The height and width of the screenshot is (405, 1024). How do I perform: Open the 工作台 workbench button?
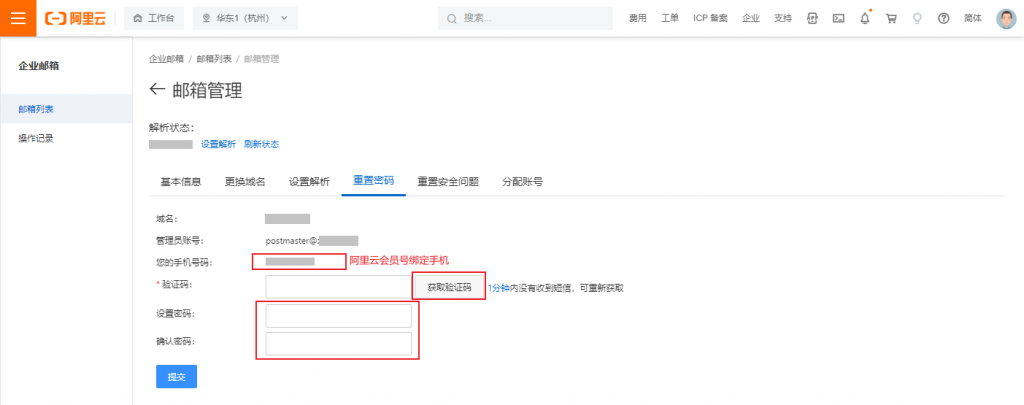click(x=152, y=18)
